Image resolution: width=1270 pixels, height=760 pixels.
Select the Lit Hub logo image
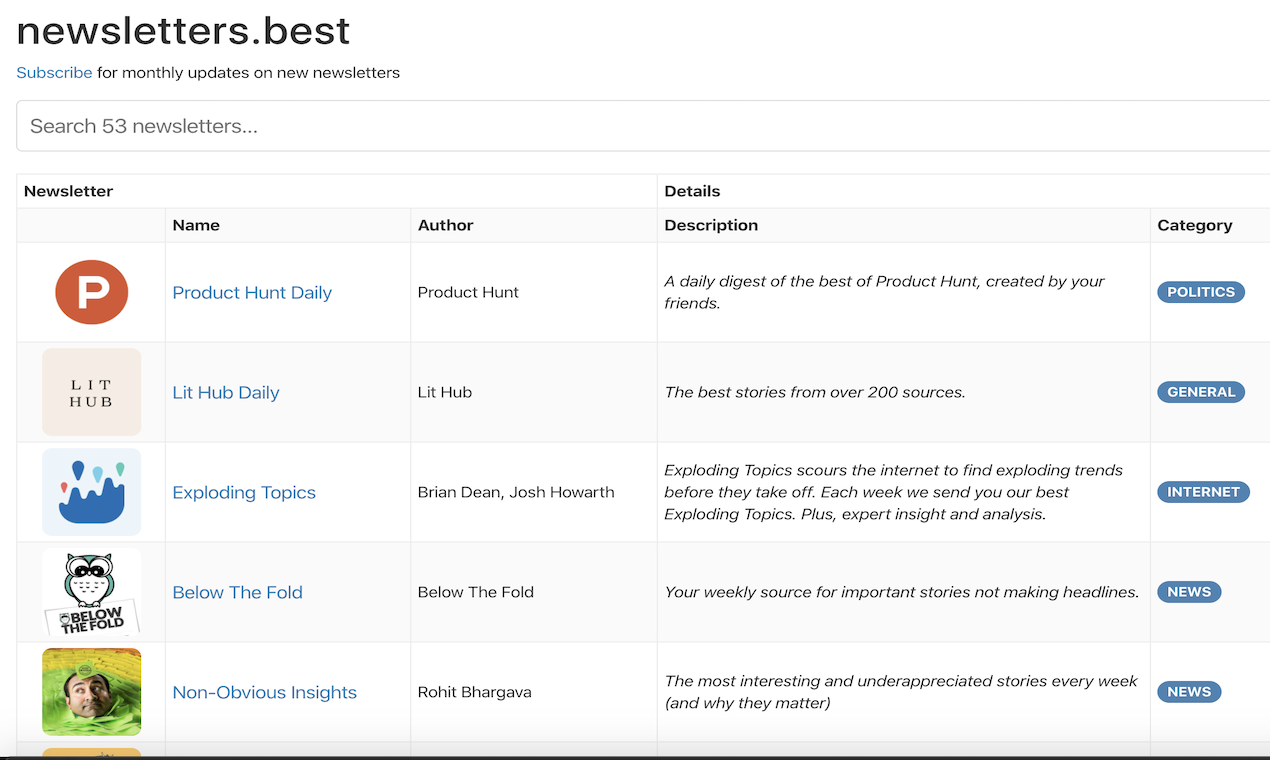tap(91, 391)
